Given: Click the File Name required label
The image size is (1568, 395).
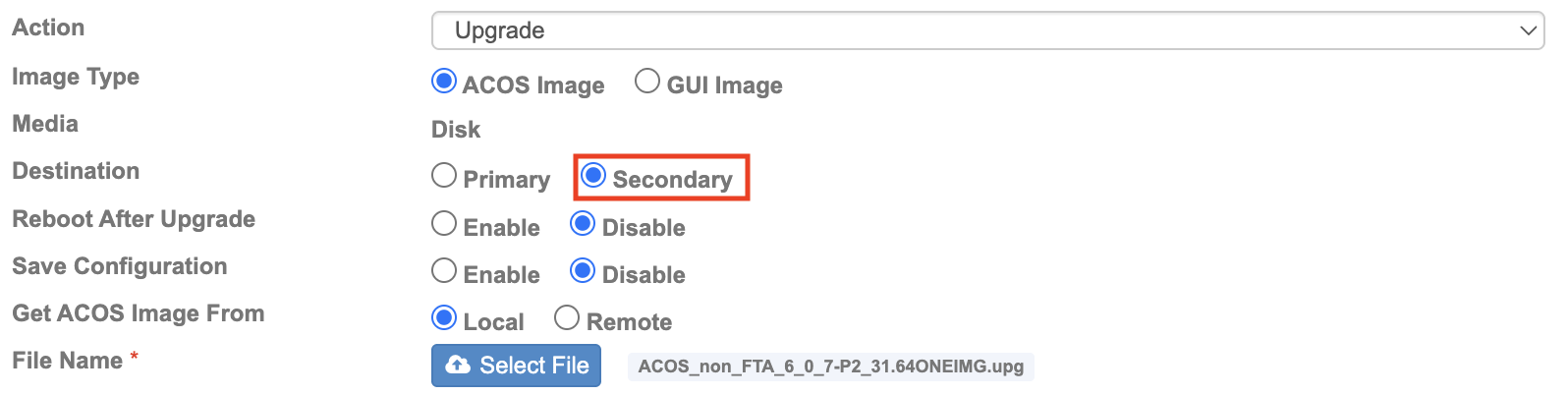Looking at the screenshot, I should click(x=75, y=361).
